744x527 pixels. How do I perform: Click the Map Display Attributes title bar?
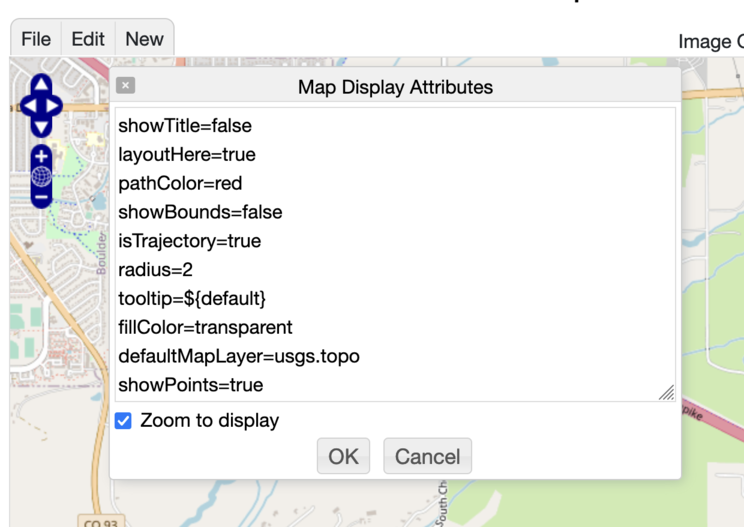click(x=395, y=87)
